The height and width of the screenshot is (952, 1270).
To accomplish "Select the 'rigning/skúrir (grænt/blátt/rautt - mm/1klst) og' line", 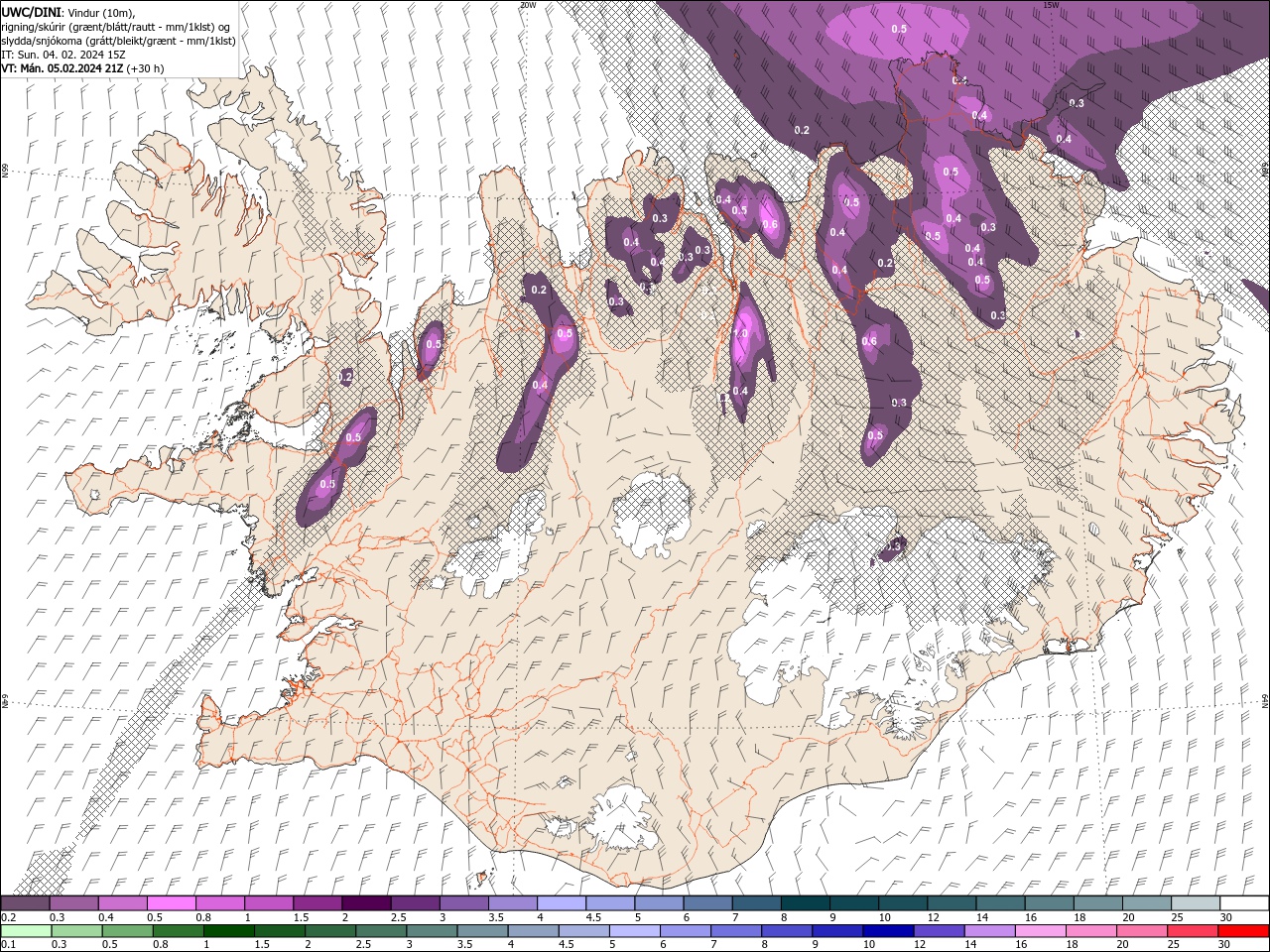I will coord(117,26).
